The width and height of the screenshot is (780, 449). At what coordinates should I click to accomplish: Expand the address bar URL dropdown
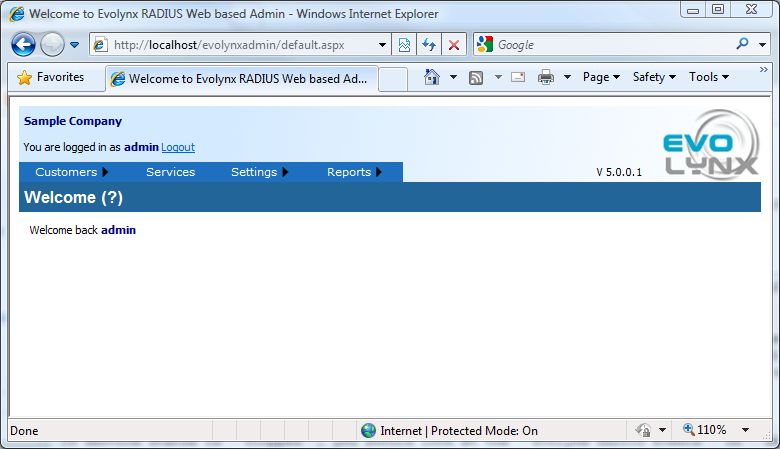coord(383,45)
